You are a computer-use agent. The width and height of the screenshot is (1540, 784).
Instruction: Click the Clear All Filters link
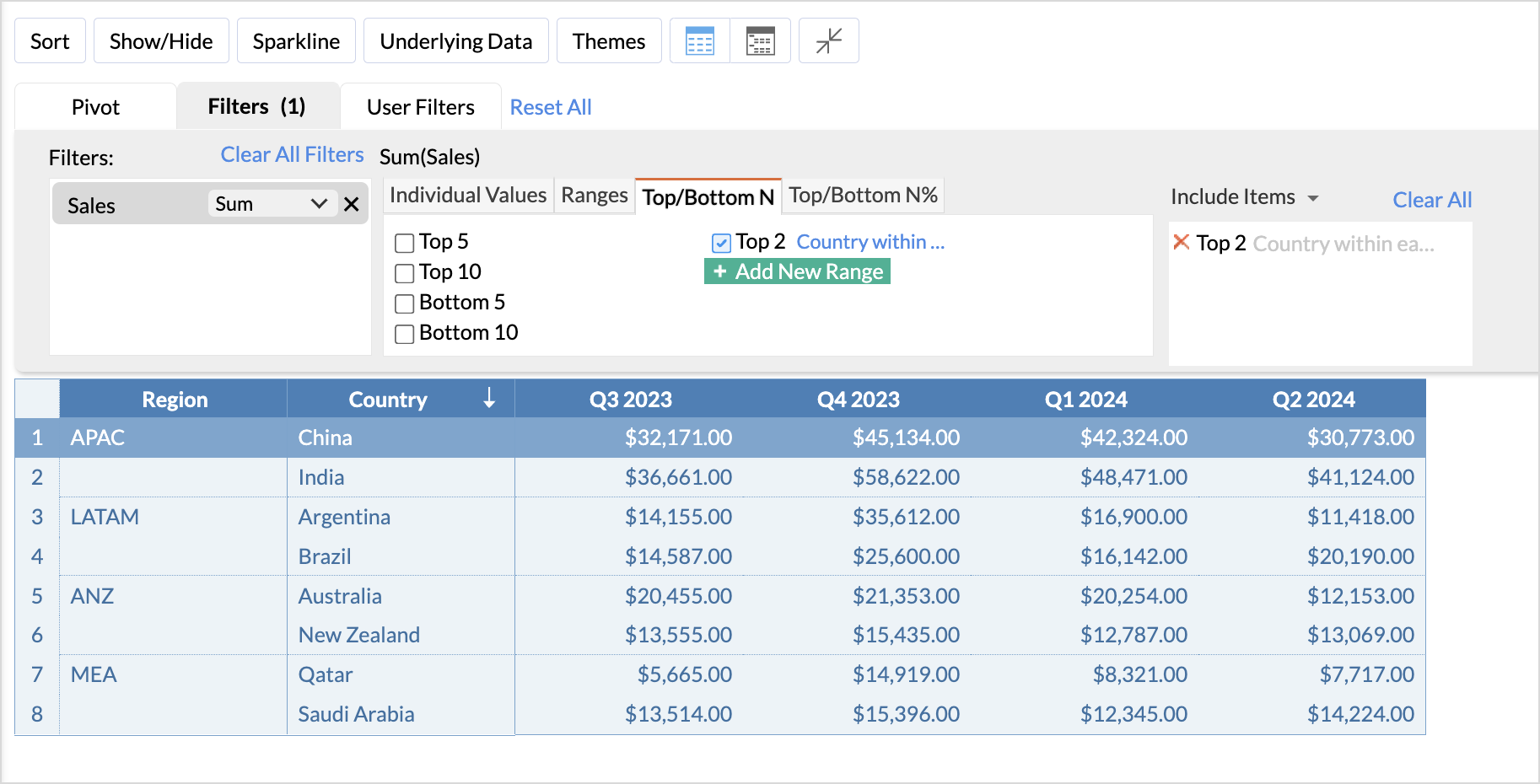292,155
